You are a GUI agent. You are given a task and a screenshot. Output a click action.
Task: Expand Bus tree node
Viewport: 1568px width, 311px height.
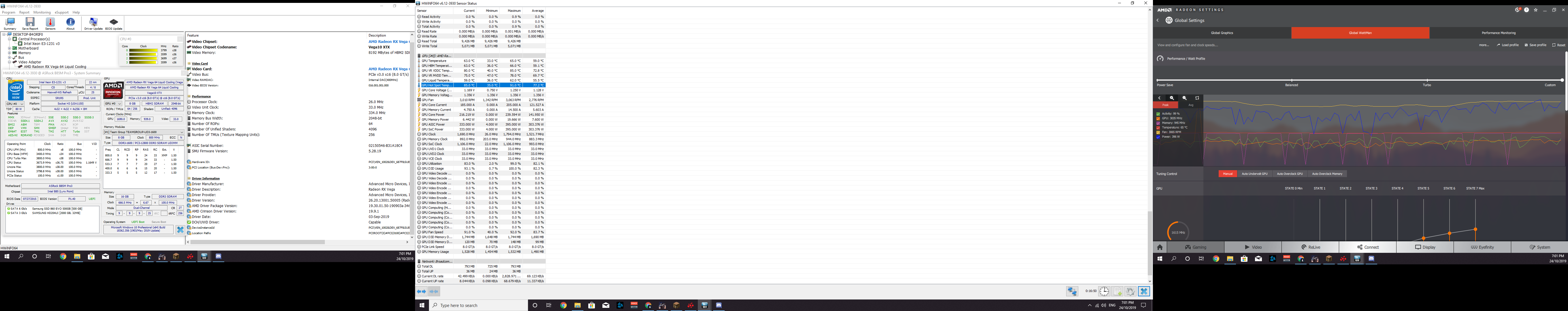[x=9, y=57]
